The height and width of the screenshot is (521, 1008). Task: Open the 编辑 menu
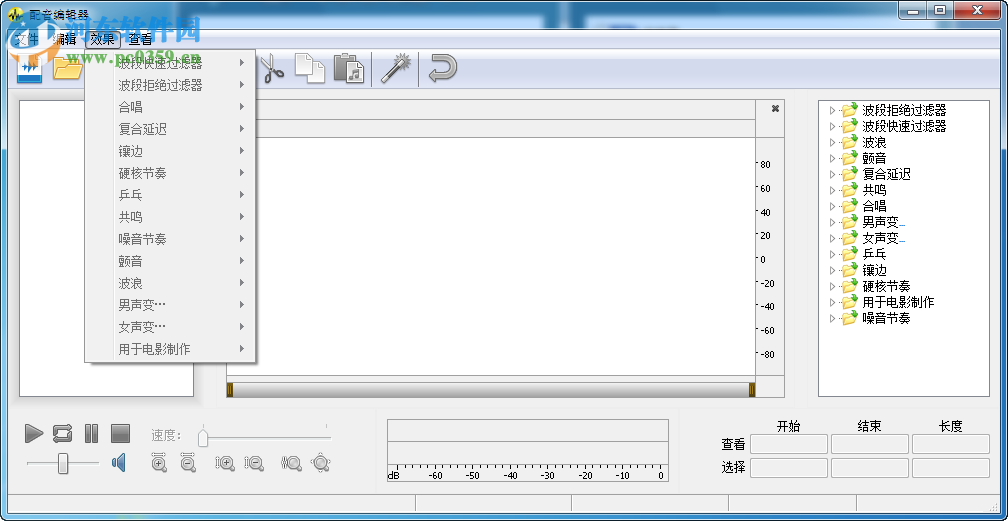click(x=64, y=39)
